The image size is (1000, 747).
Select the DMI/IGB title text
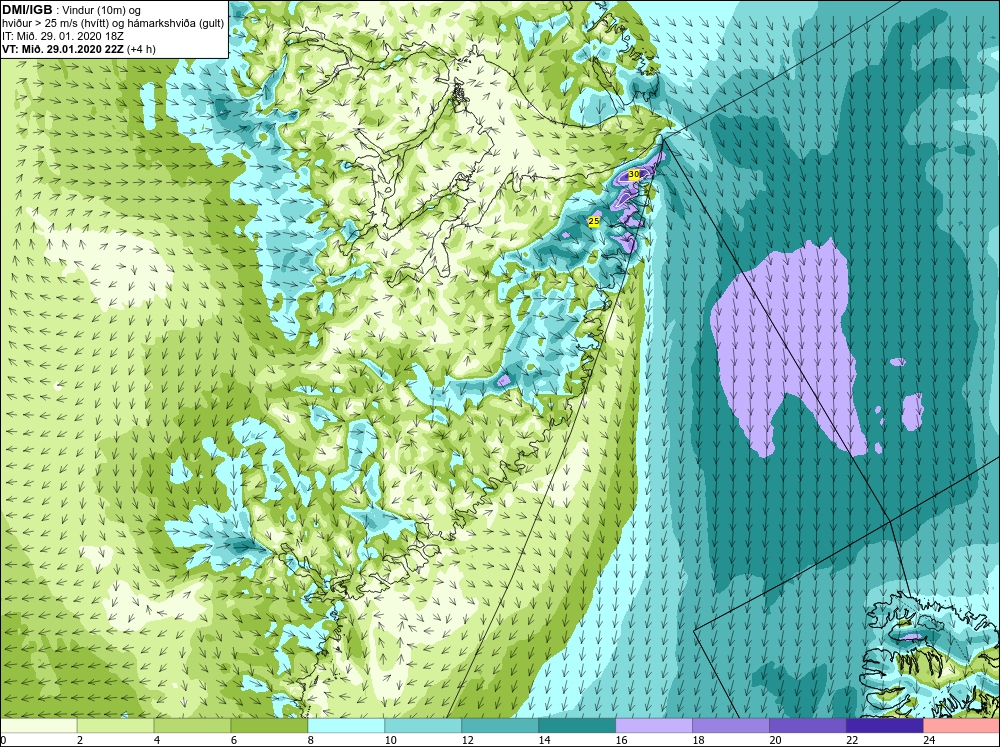click(27, 10)
